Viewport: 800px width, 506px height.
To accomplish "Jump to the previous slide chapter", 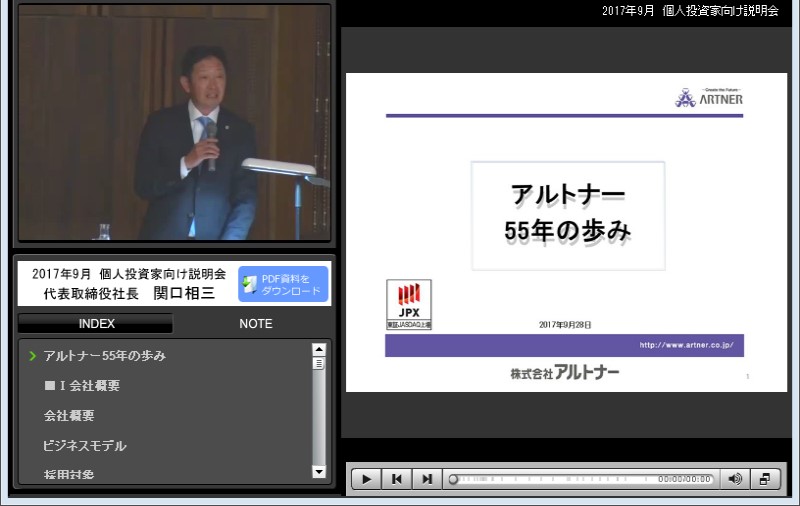I will pos(396,479).
